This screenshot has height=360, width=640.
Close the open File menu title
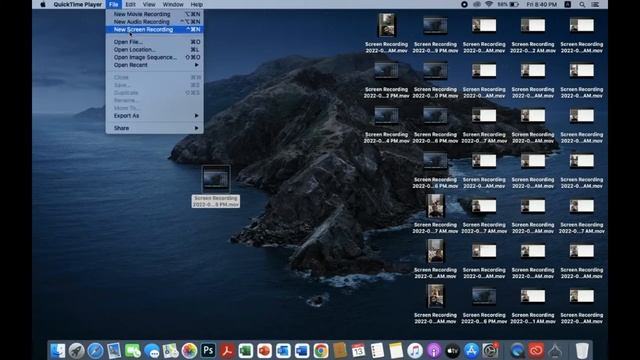point(113,4)
